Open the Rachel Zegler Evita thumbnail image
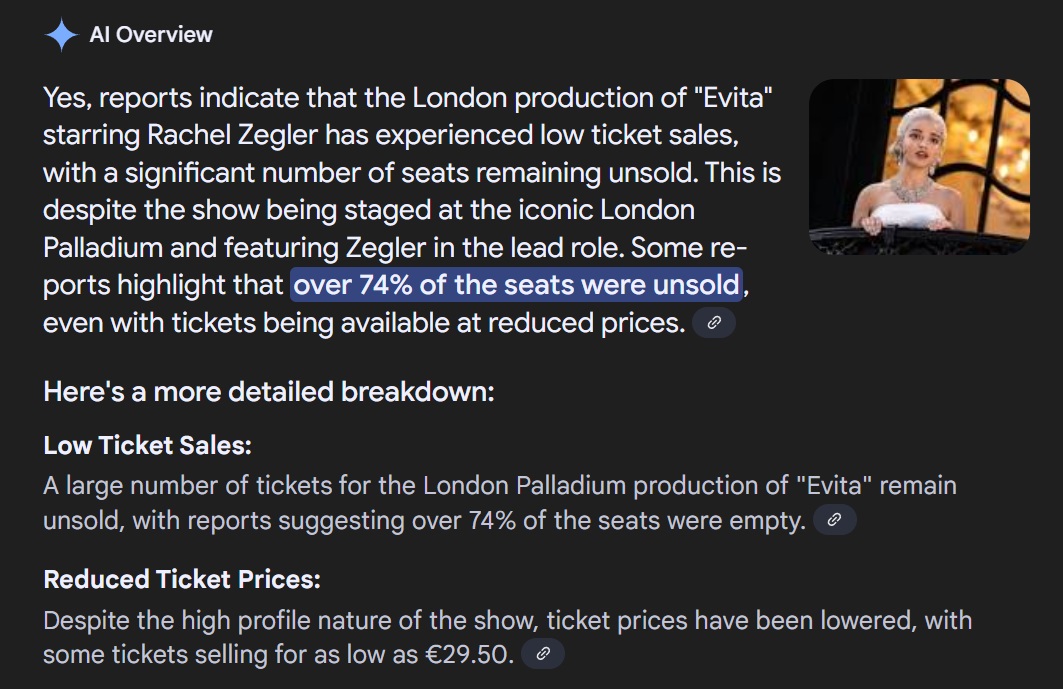This screenshot has height=689, width=1063. click(919, 166)
